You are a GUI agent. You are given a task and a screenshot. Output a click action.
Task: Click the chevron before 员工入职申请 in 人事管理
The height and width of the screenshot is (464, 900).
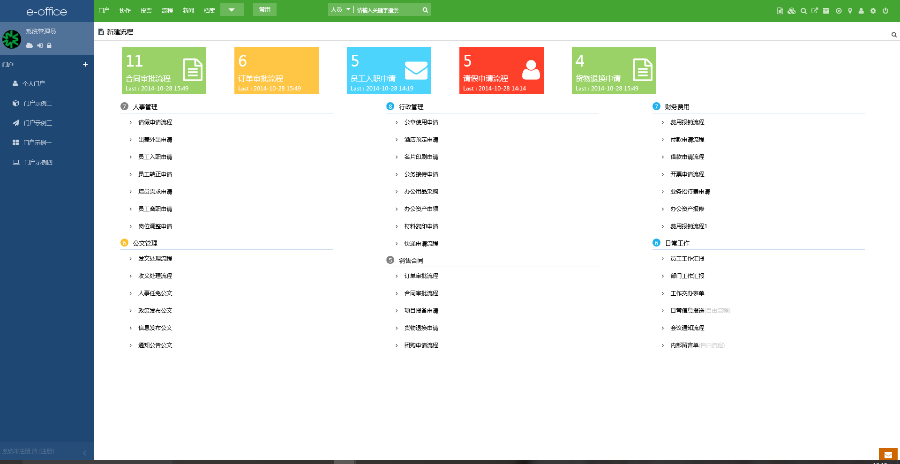click(131, 157)
